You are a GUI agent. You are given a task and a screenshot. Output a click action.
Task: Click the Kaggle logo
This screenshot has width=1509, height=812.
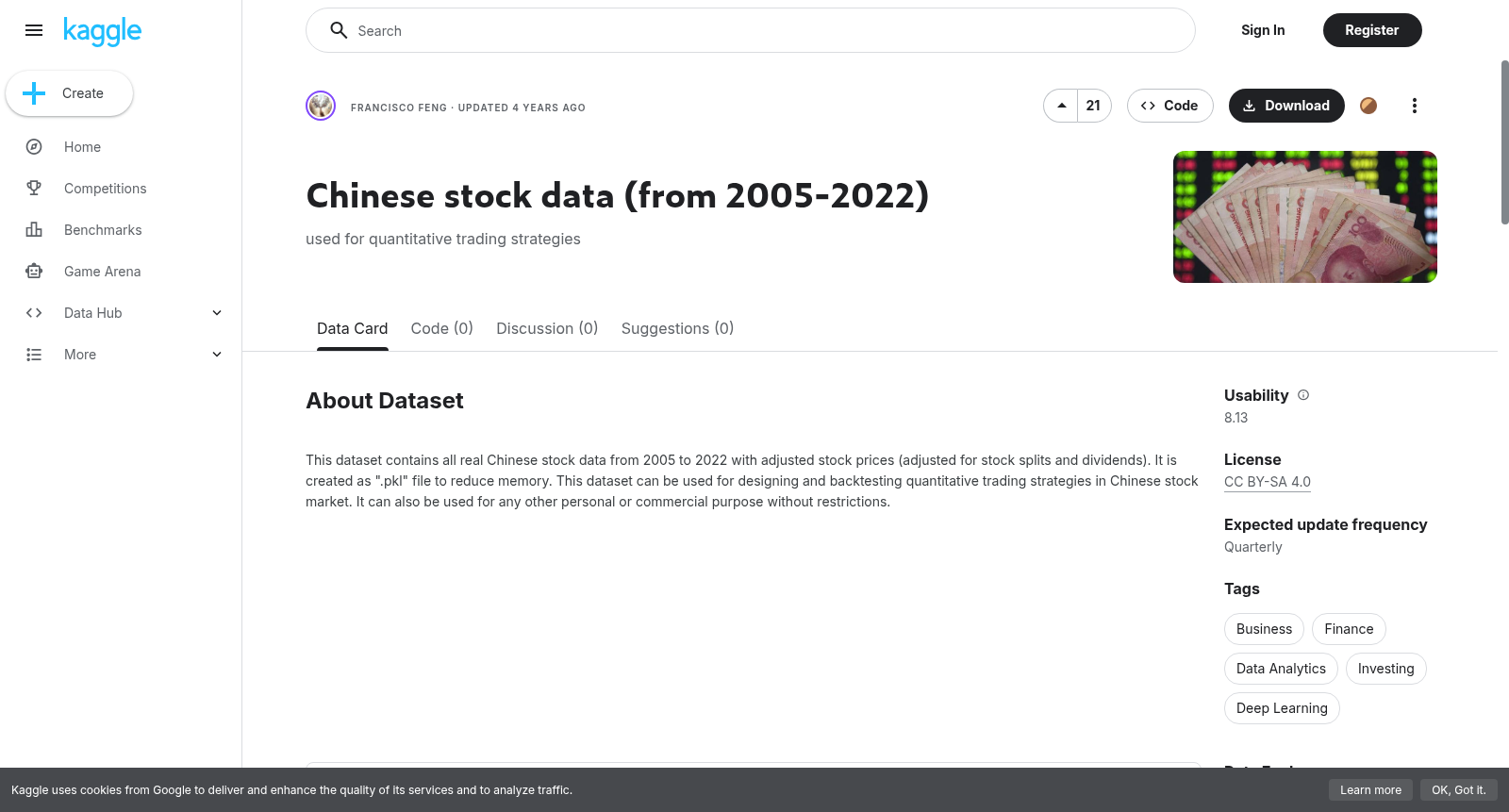(102, 31)
